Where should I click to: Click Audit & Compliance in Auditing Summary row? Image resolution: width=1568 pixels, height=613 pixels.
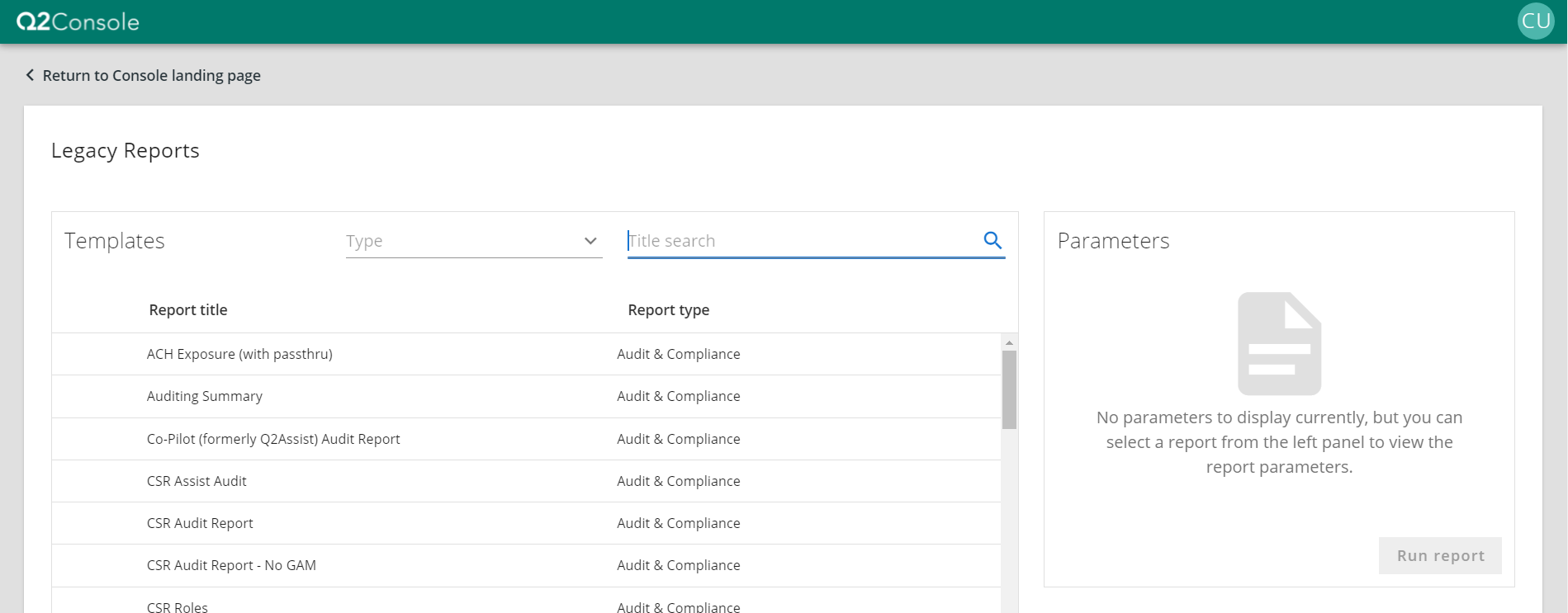click(679, 396)
